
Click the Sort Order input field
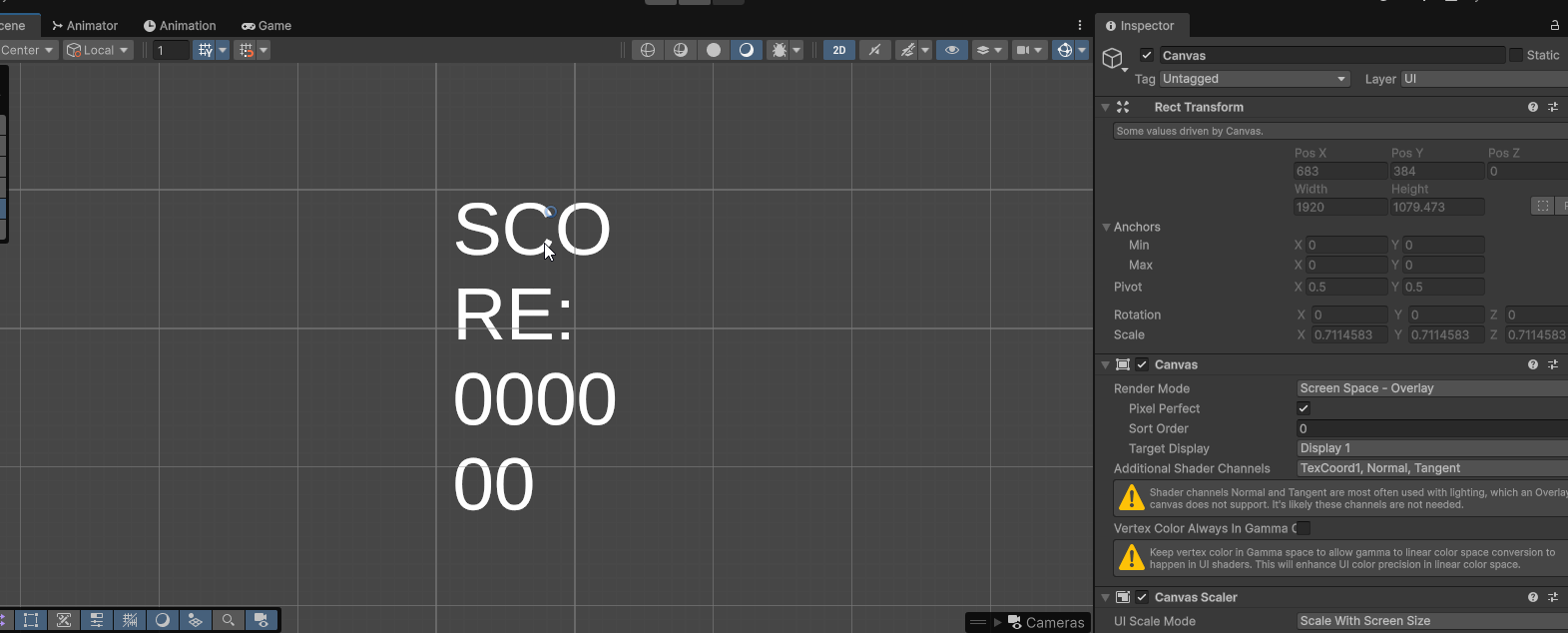1432,428
